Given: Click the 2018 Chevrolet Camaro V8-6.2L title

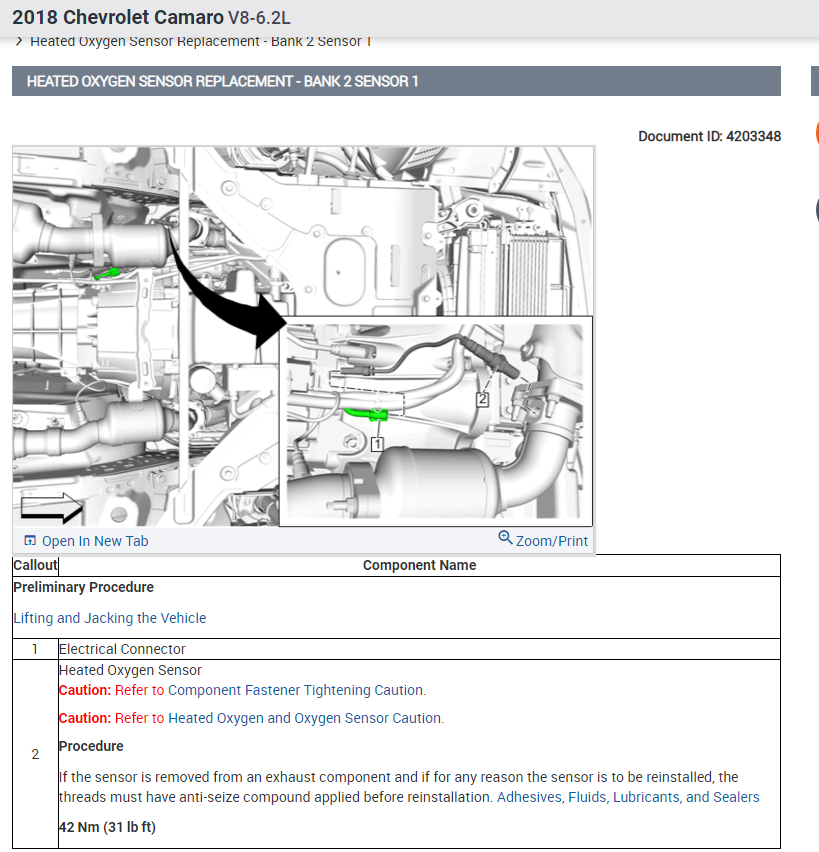Looking at the screenshot, I should [x=151, y=17].
